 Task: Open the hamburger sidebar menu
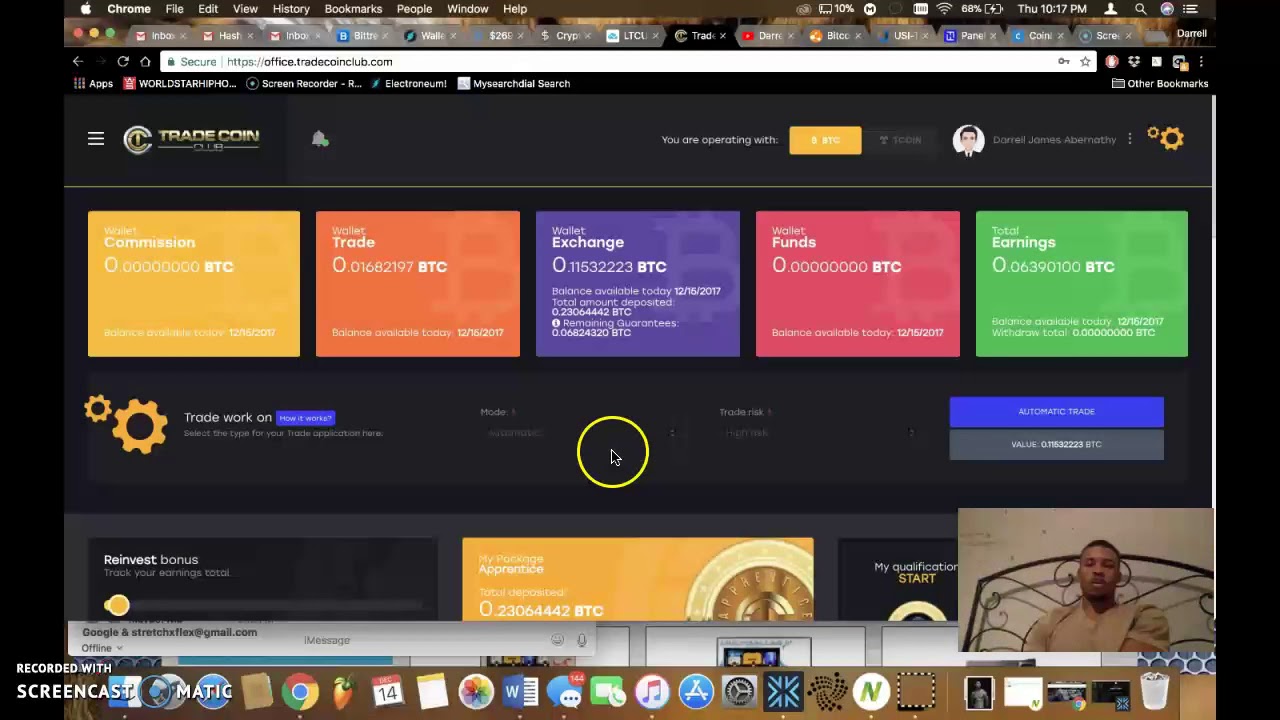pyautogui.click(x=96, y=139)
